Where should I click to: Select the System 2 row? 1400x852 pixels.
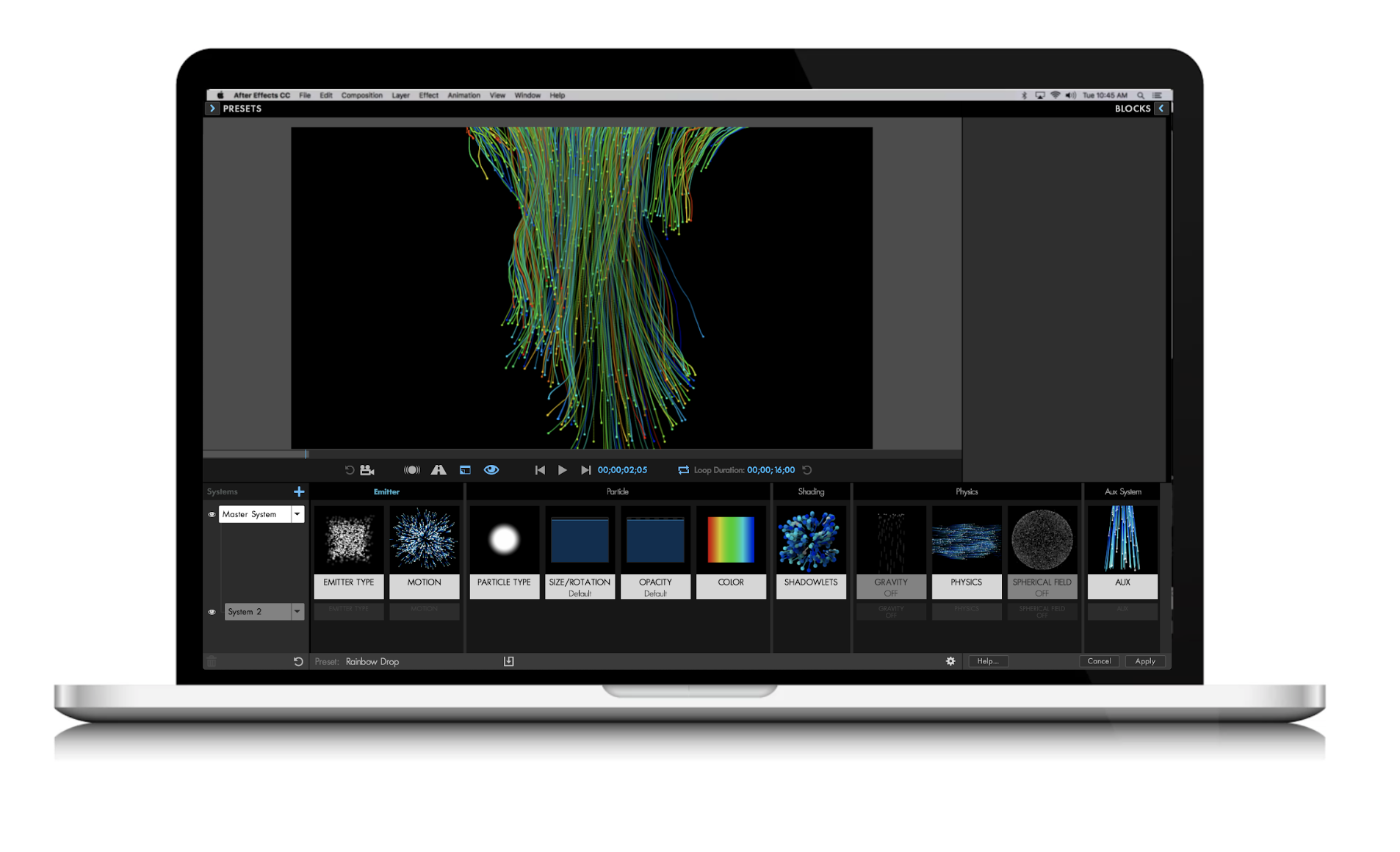(258, 612)
